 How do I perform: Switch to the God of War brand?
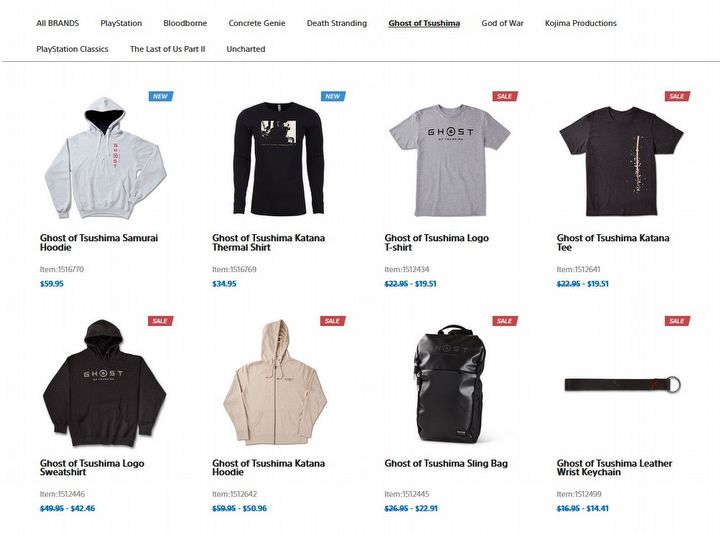(x=502, y=23)
